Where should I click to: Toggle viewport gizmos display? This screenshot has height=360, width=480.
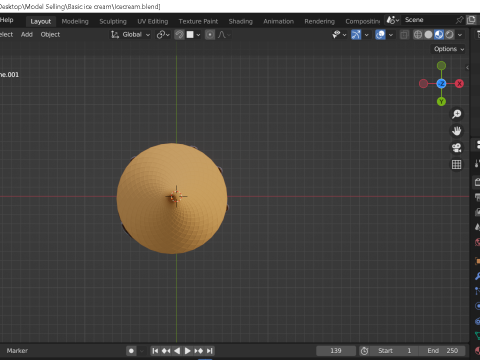[356, 34]
